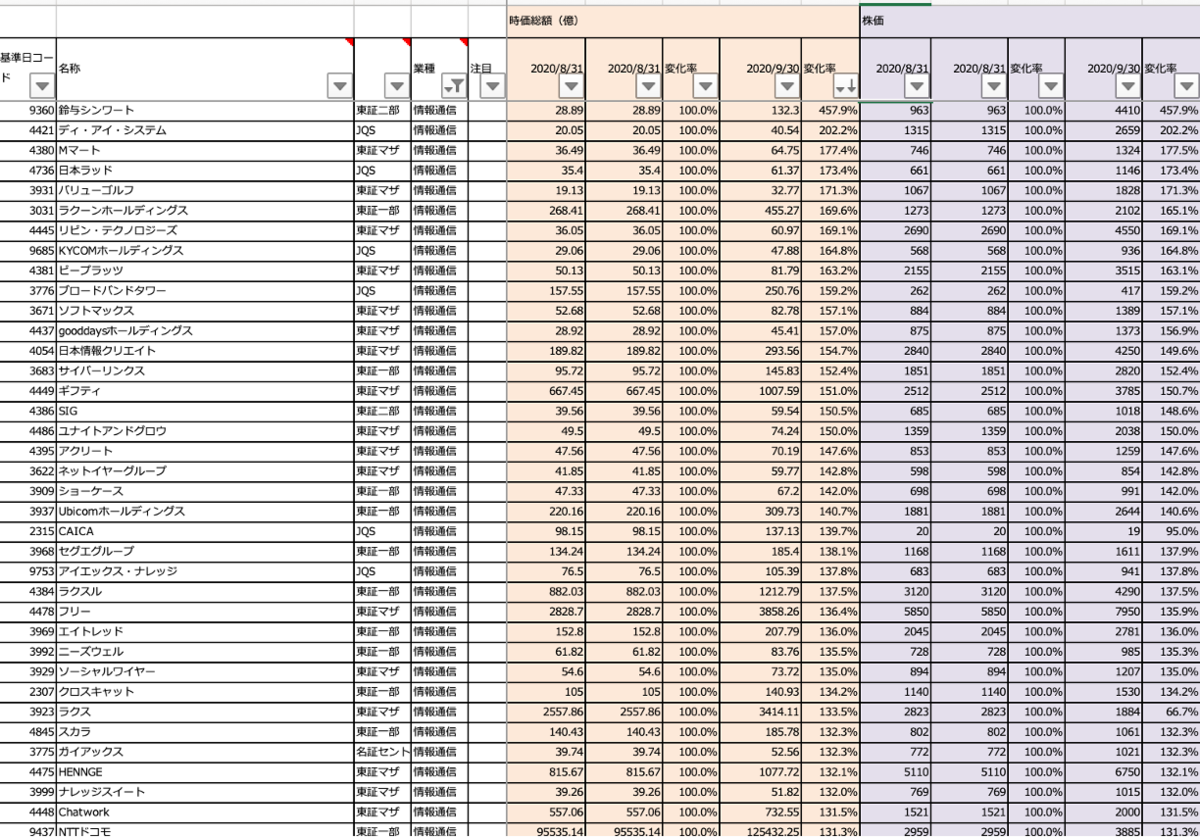Select the ブロードバンドタワー name cell
Viewport: 1200px width, 837px height.
[x=205, y=290]
